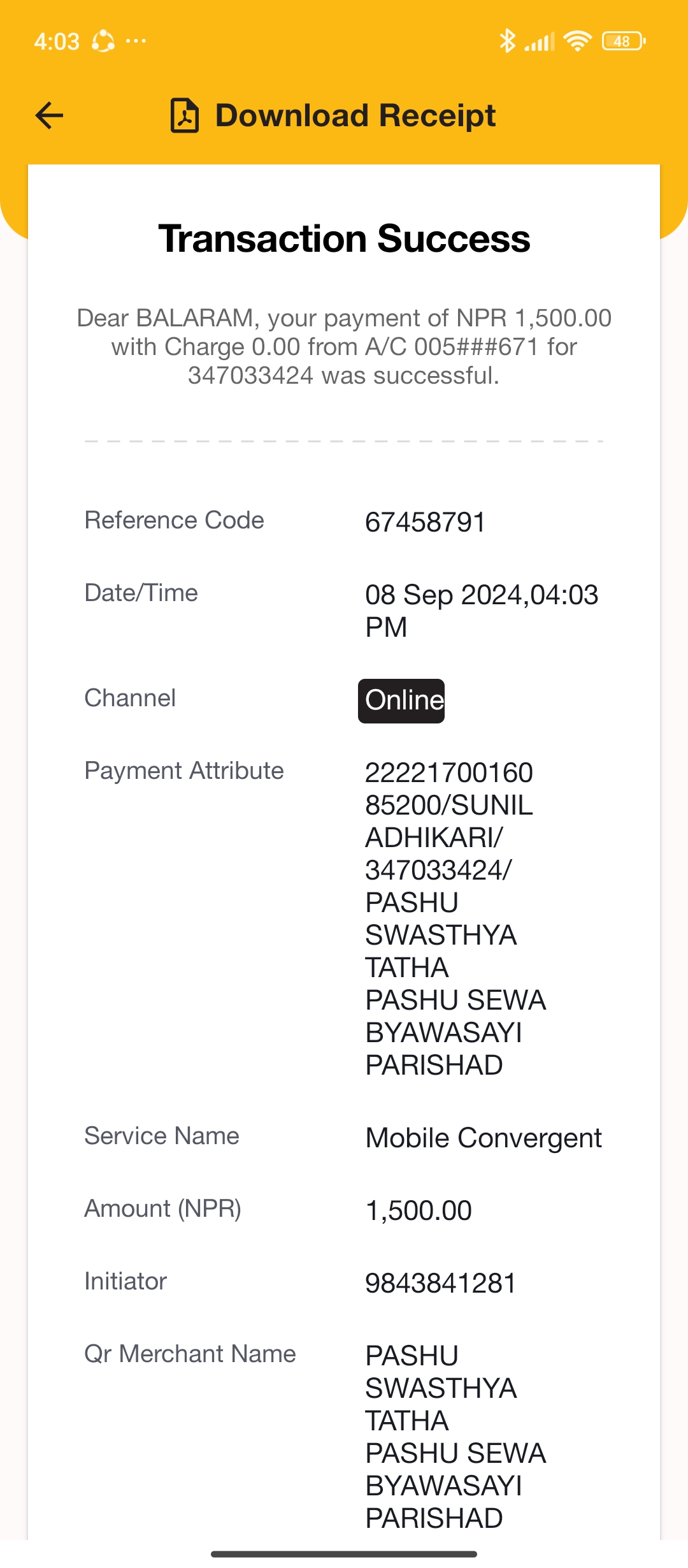Tap the home gesture bar
Image resolution: width=688 pixels, height=1568 pixels.
[x=344, y=1554]
